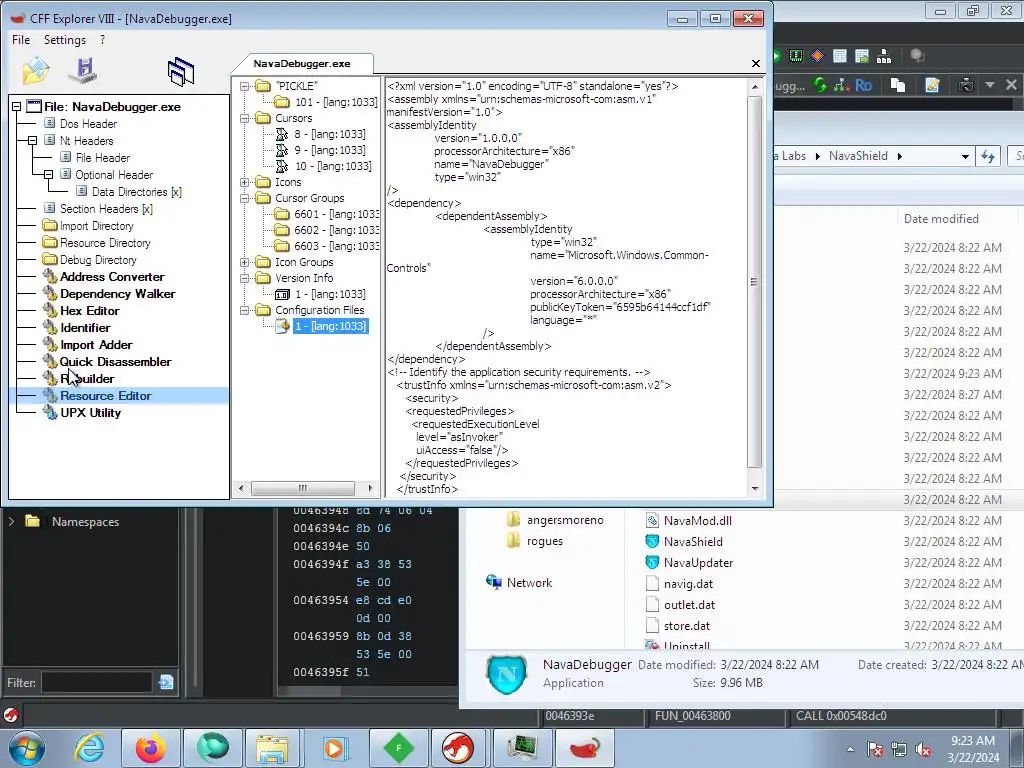
Task: Open Explorer address bar history dropdown
Action: click(x=965, y=156)
